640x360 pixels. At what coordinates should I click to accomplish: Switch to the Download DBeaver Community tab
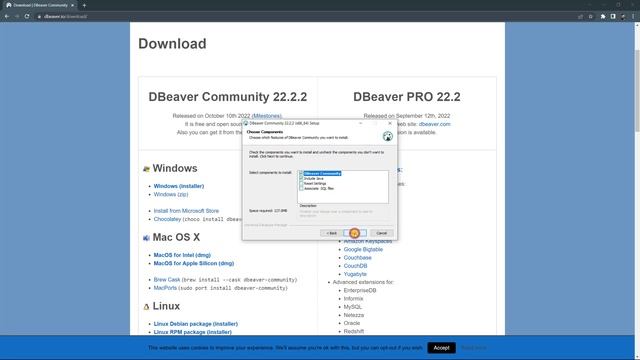[40, 5]
